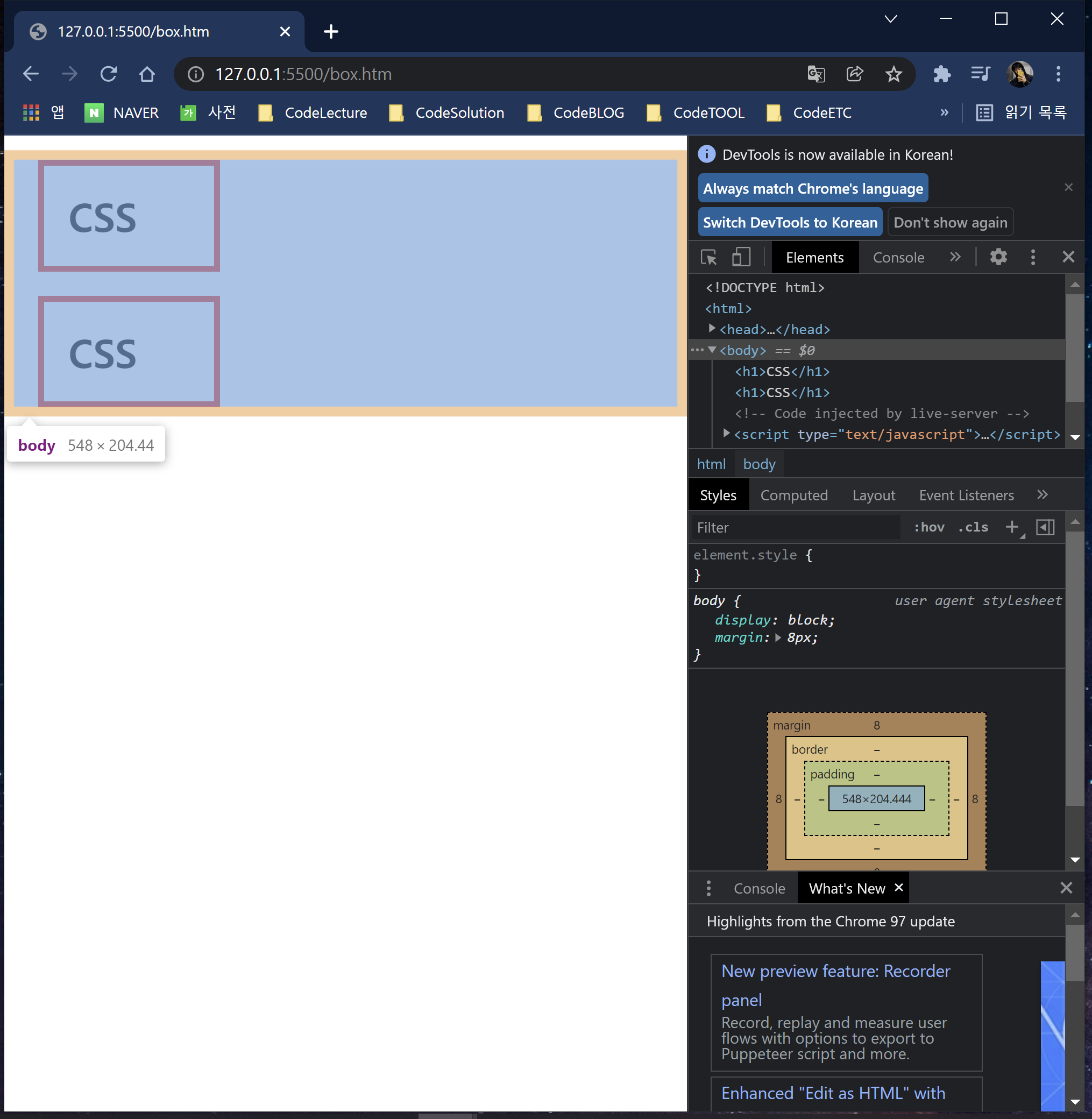Open the apps grid bookmark
The width and height of the screenshot is (1092, 1119).
click(43, 112)
